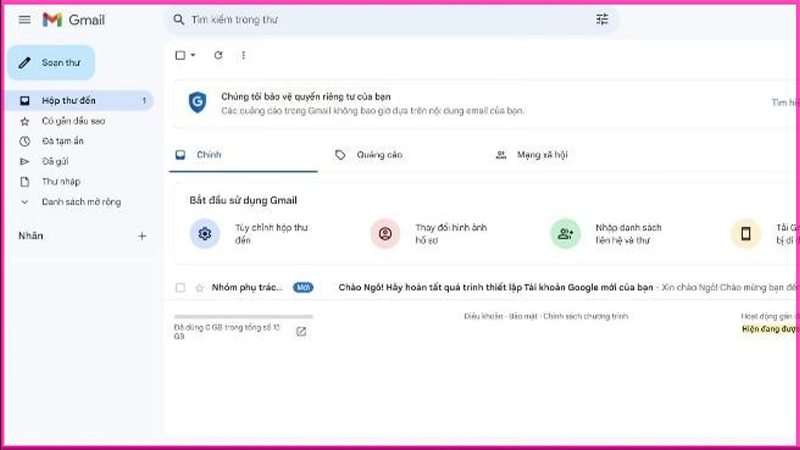
Task: Open Hộp thư đến folder
Action: coord(79,101)
